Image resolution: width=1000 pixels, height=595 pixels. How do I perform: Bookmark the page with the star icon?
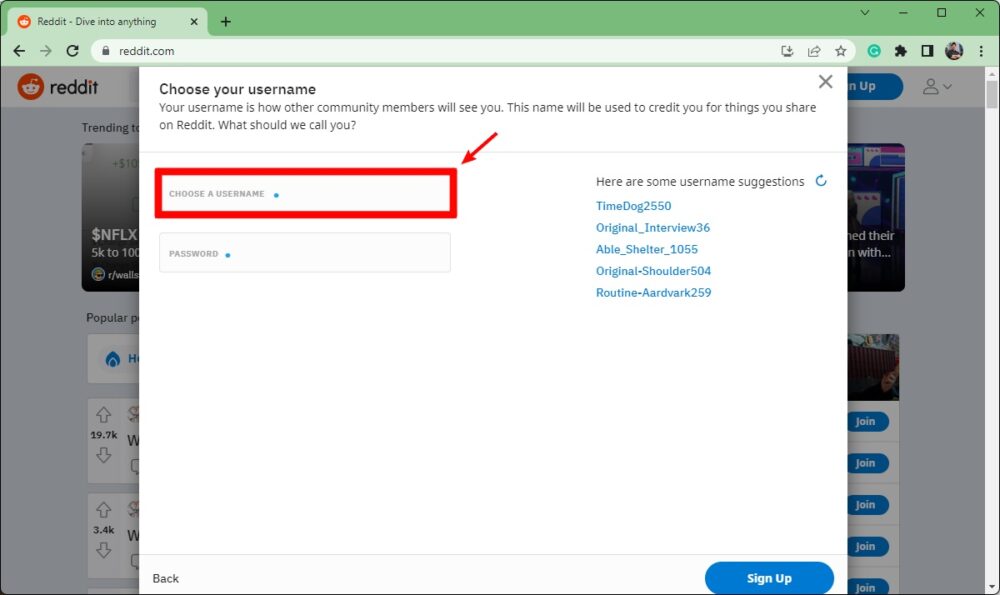click(x=840, y=50)
